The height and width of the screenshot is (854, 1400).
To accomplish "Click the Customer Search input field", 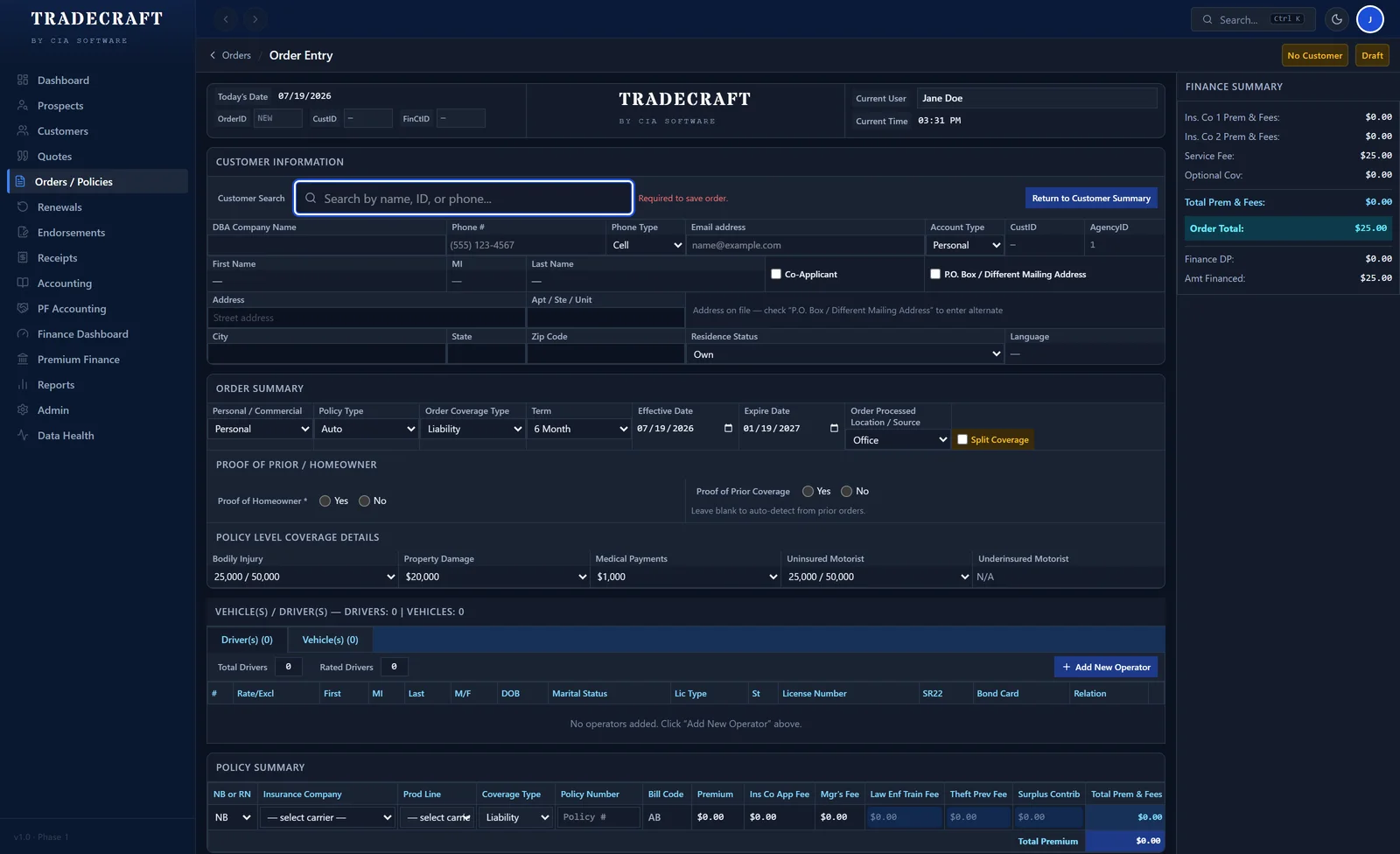I will point(464,198).
